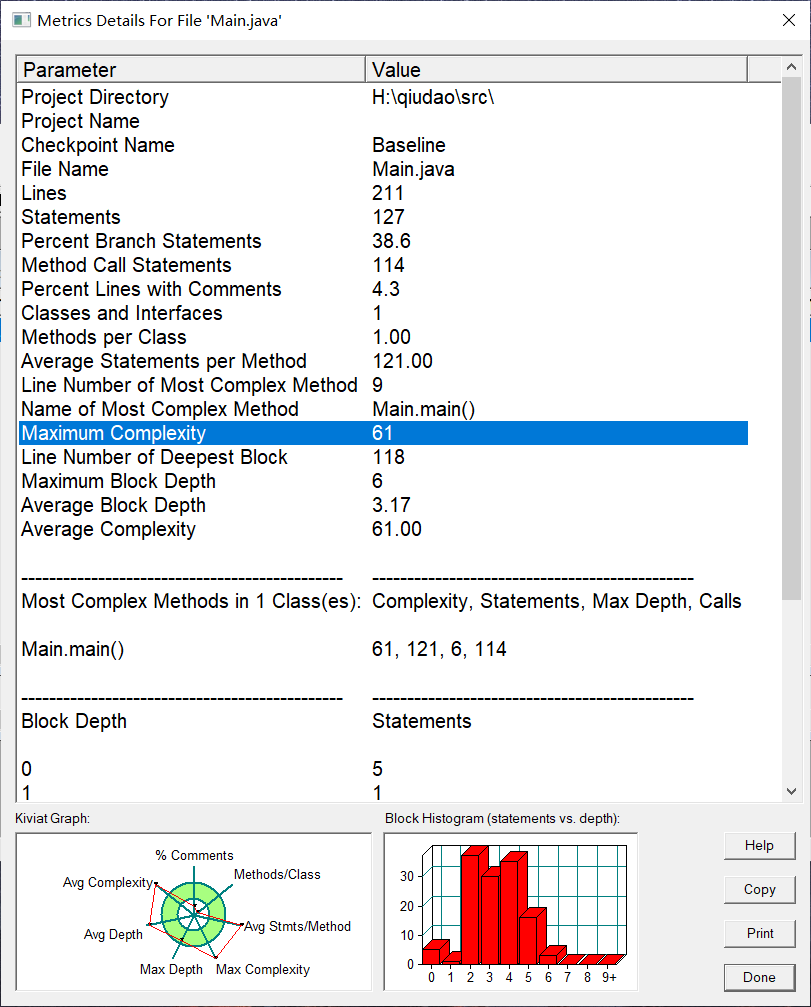
Task: Copy the metrics with Copy button
Action: (760, 889)
